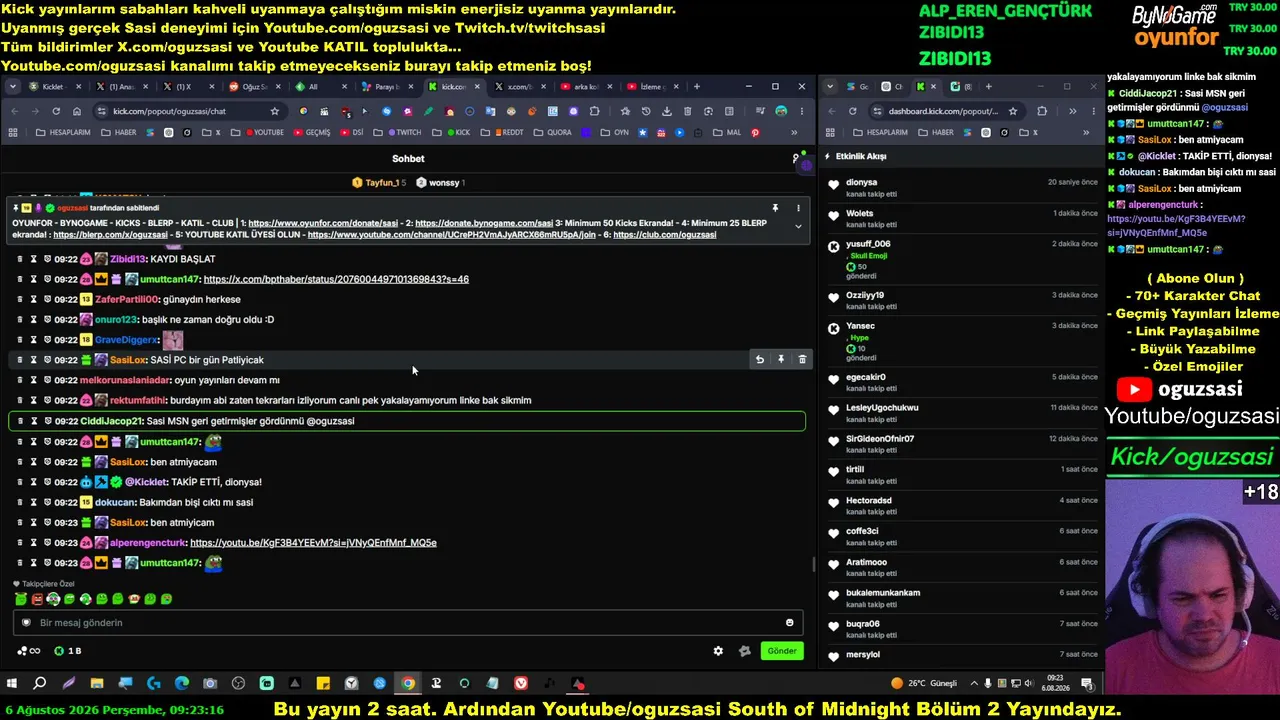Click SirGideonOfnir07 in the activity feed
1280x720 pixels.
click(x=880, y=439)
